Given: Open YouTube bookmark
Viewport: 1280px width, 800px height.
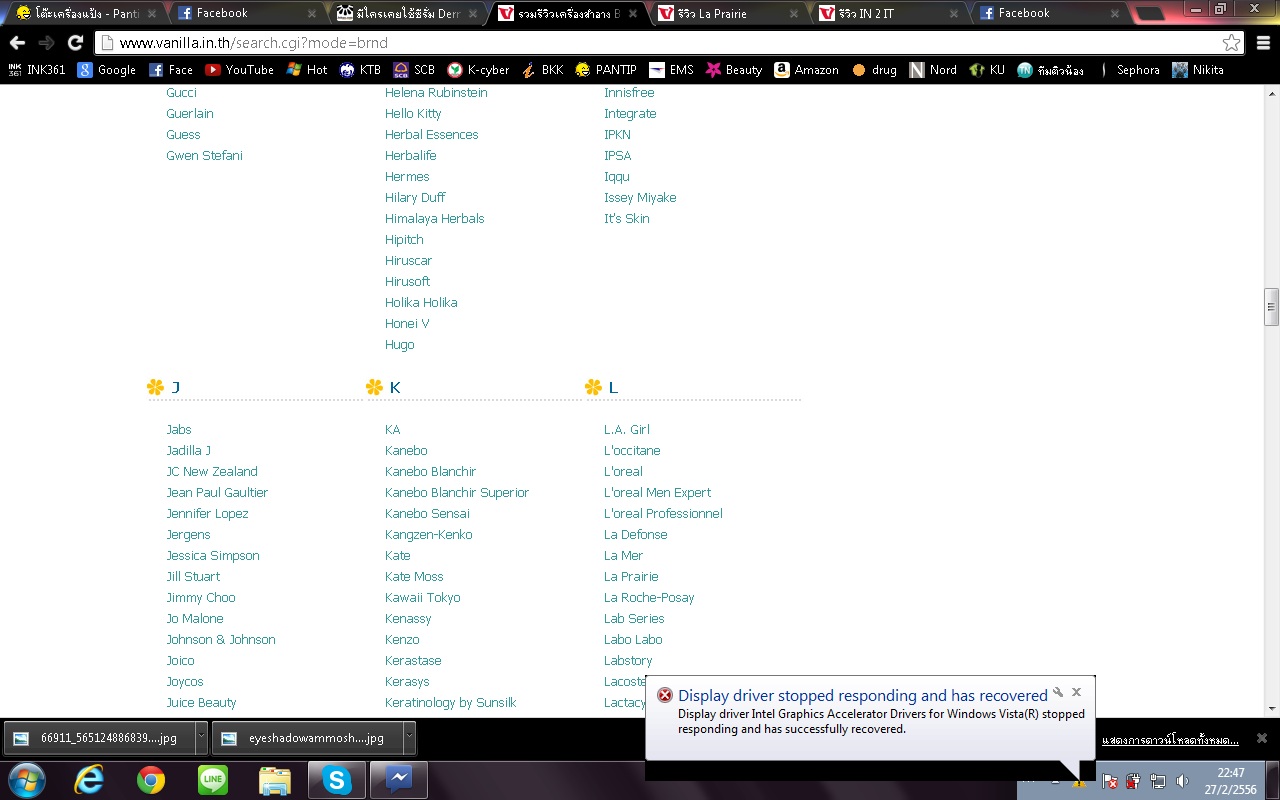Looking at the screenshot, I should click(240, 70).
